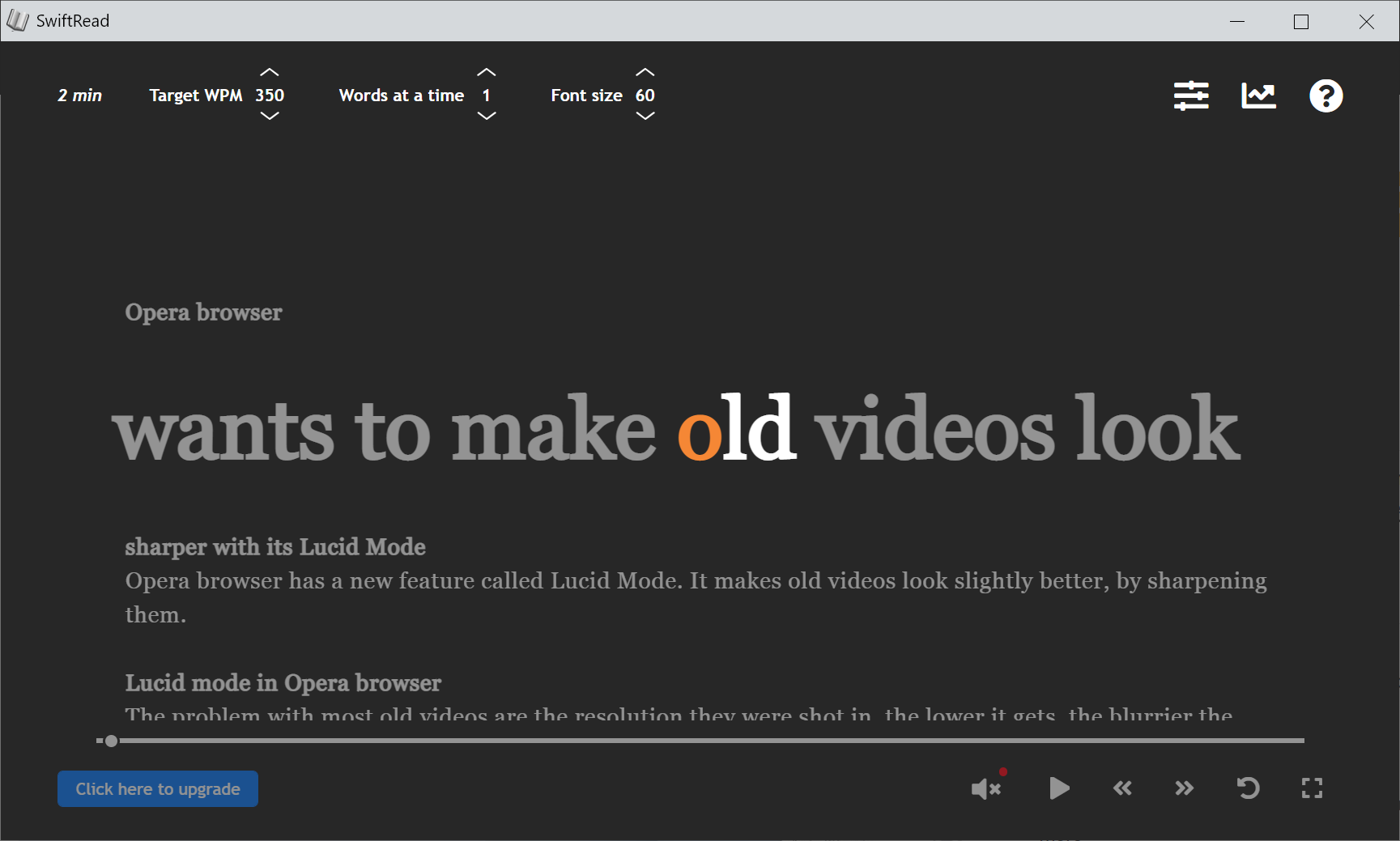Click the Font size value 60

pyautogui.click(x=645, y=96)
